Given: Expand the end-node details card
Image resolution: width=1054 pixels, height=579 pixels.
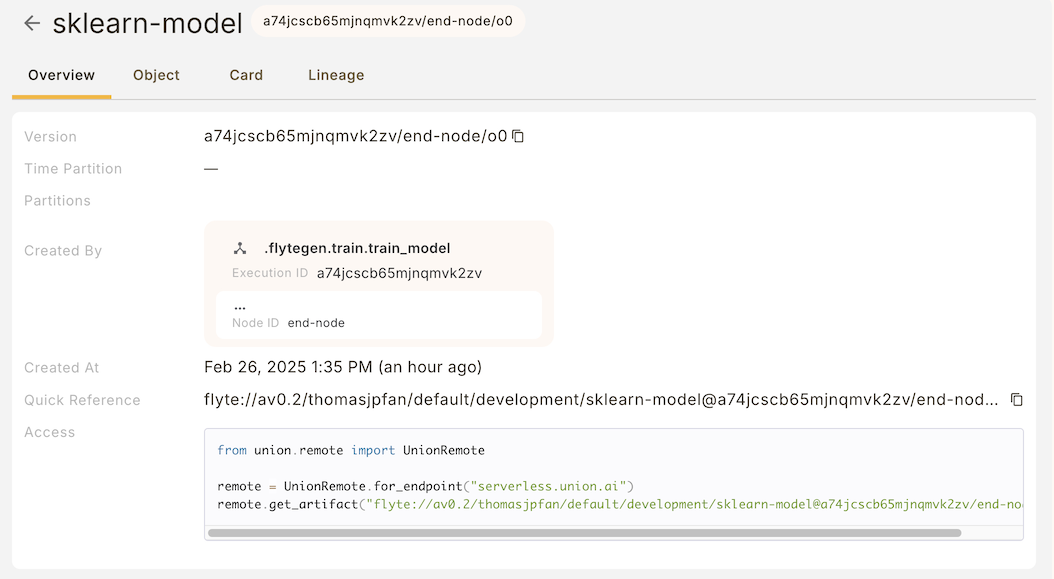Looking at the screenshot, I should click(379, 315).
